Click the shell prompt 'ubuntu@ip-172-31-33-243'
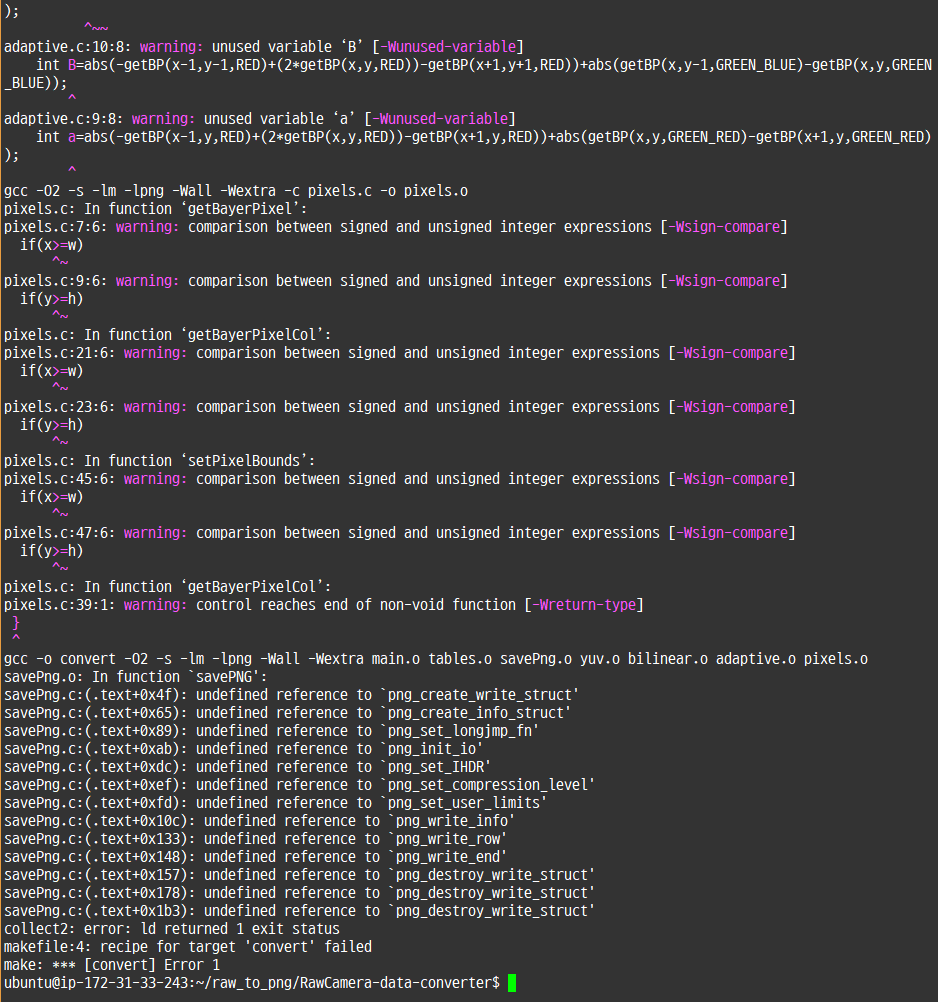The image size is (938, 1002). point(96,983)
